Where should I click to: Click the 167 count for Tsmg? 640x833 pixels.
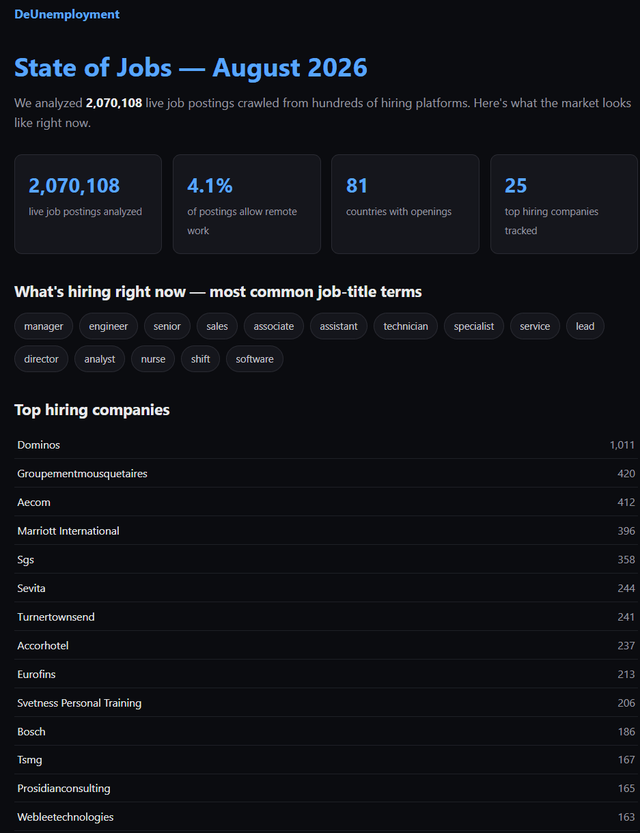pos(626,760)
